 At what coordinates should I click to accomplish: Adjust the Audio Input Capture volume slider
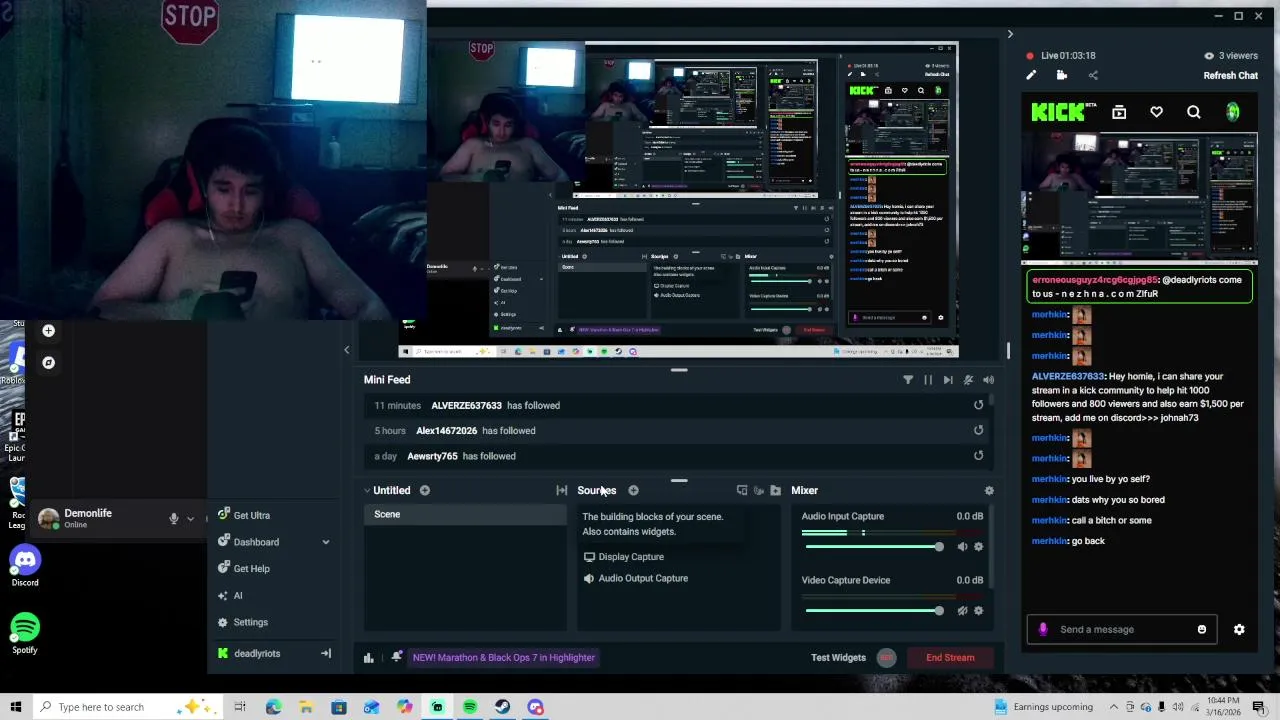coord(873,546)
